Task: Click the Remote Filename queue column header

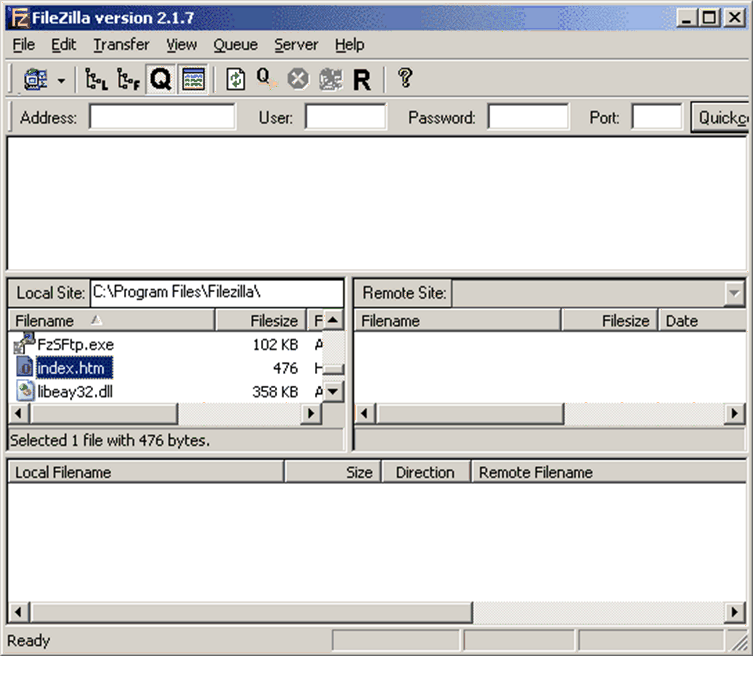Action: pyautogui.click(x=609, y=472)
